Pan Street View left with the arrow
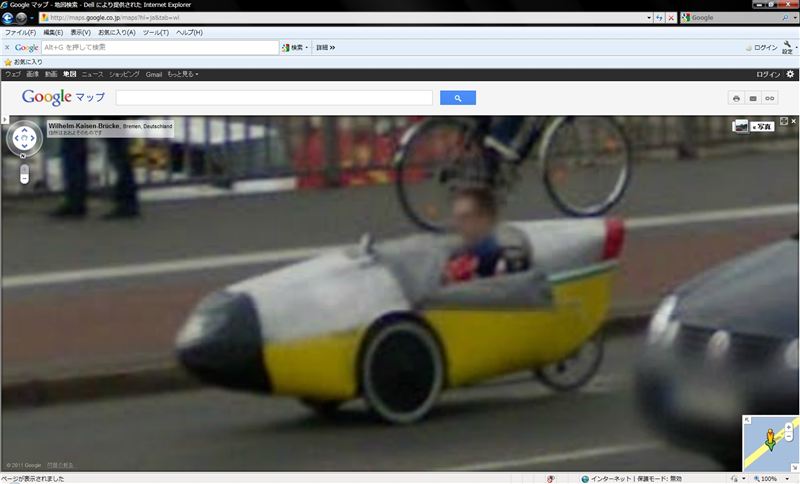Screen dimensions: 800x484 click(17, 138)
